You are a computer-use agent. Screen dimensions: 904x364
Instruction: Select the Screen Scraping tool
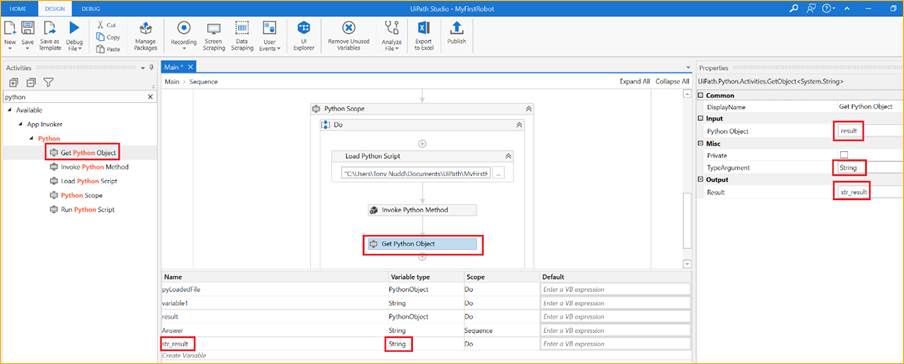coord(214,36)
